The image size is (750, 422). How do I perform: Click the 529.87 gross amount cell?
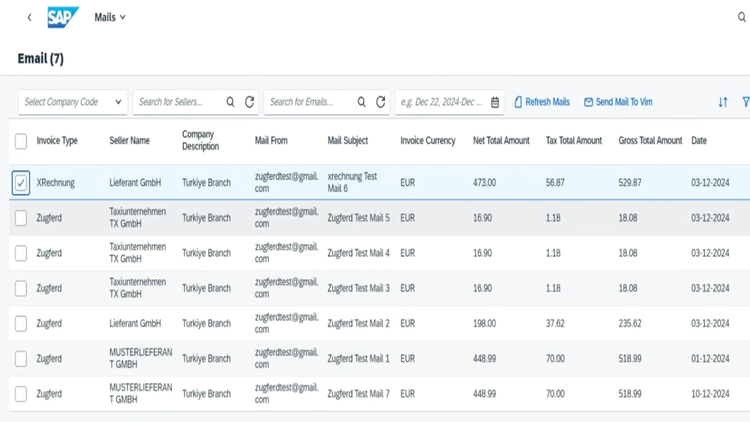pos(629,183)
